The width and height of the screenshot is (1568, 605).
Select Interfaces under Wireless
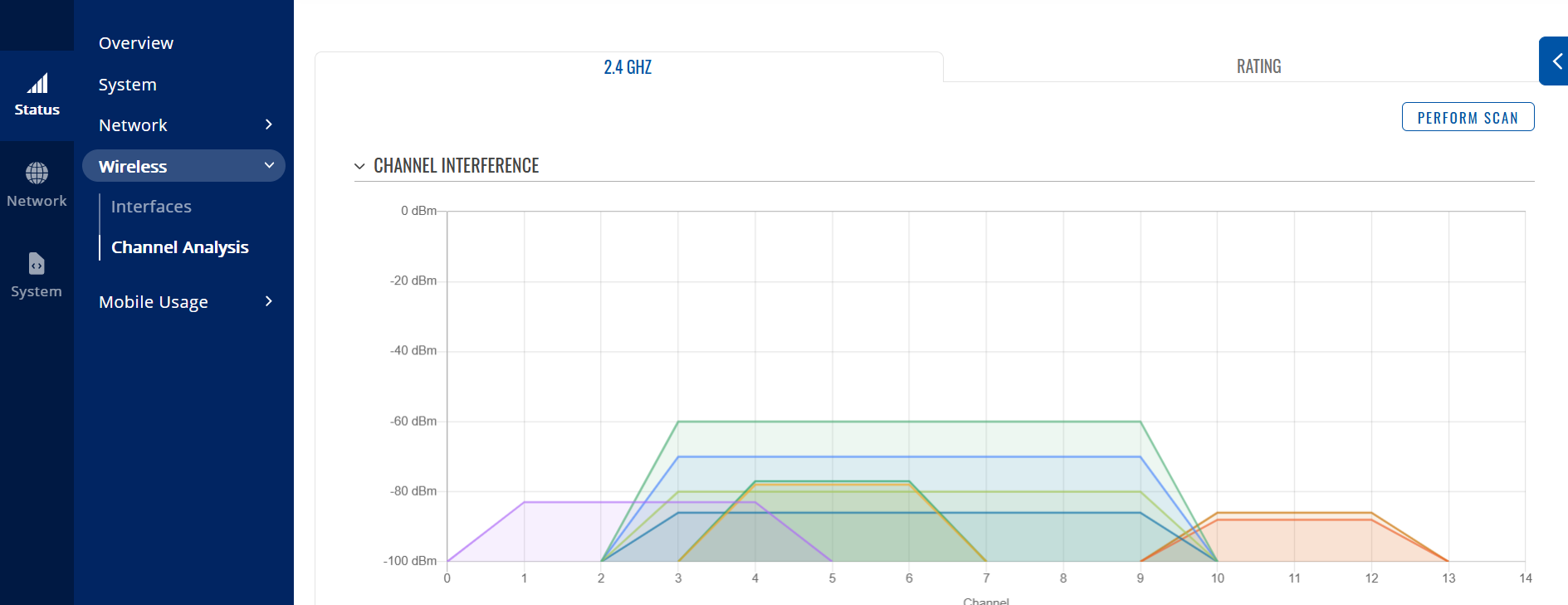pyautogui.click(x=151, y=207)
